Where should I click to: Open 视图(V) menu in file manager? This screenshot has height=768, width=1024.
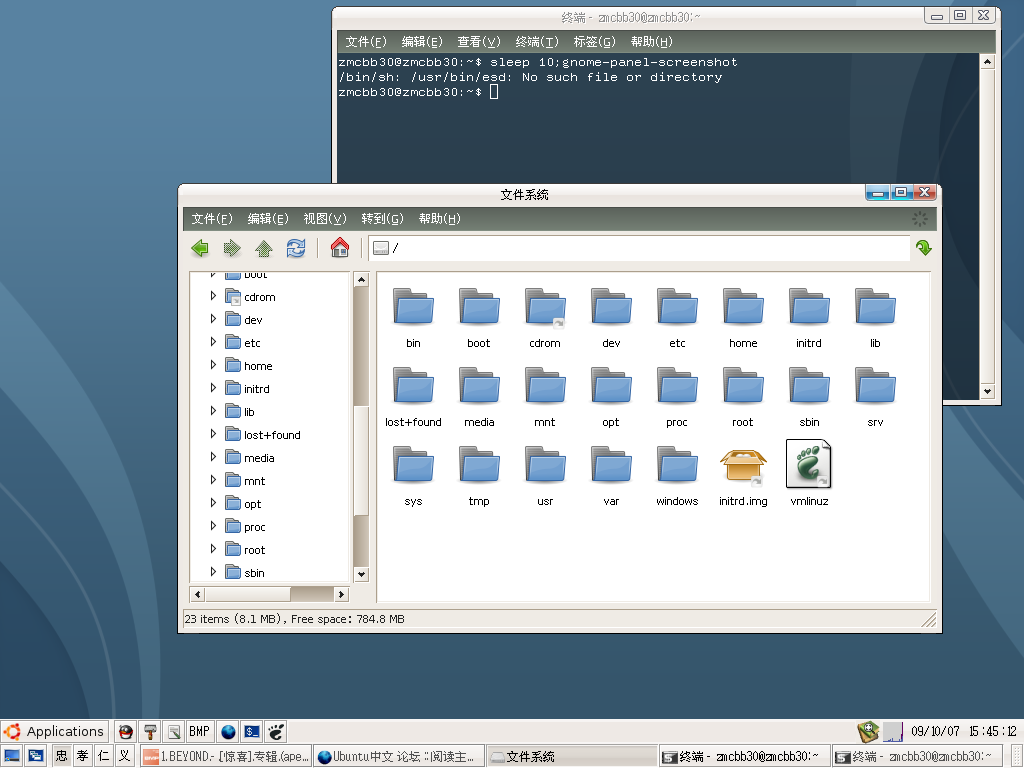(325, 219)
